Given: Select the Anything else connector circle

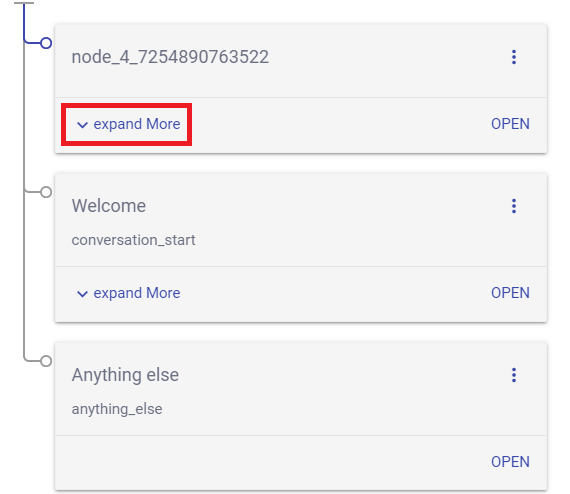Looking at the screenshot, I should point(46,361).
